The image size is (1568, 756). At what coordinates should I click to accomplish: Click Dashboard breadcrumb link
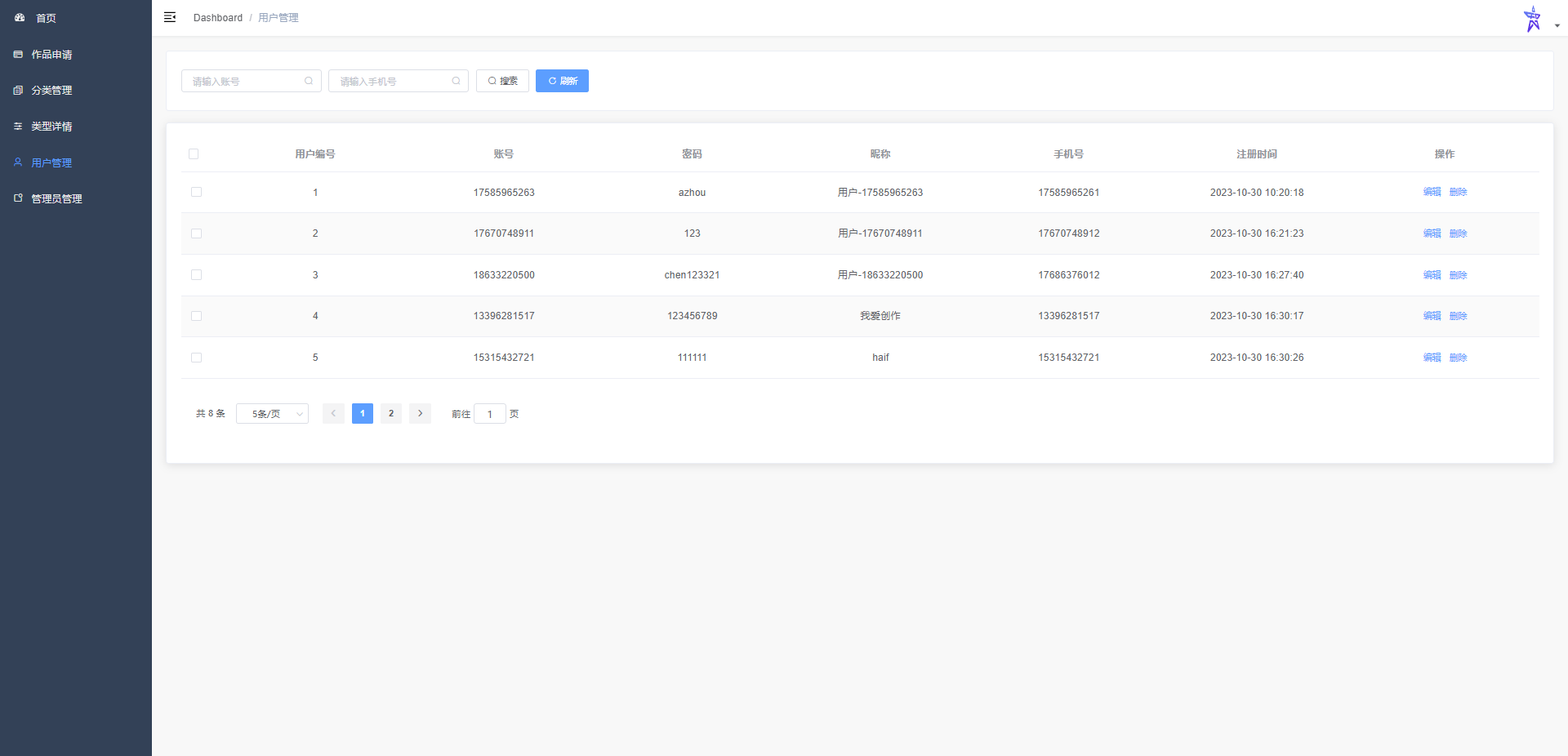[x=218, y=18]
